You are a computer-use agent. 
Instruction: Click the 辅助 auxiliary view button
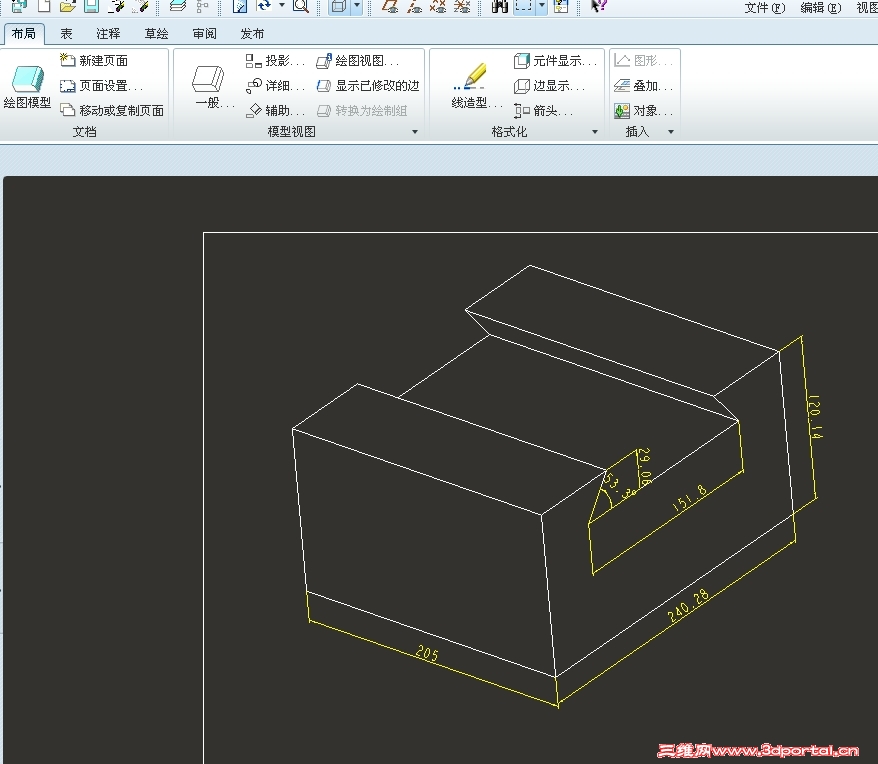(274, 110)
